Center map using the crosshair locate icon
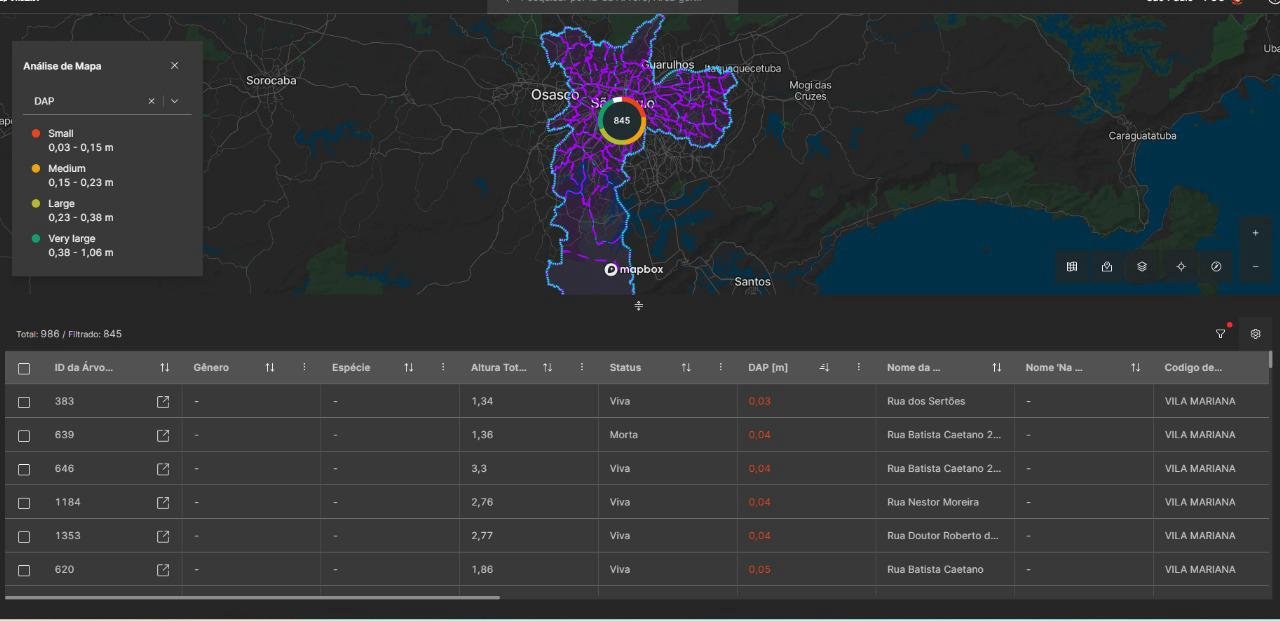 [1181, 267]
